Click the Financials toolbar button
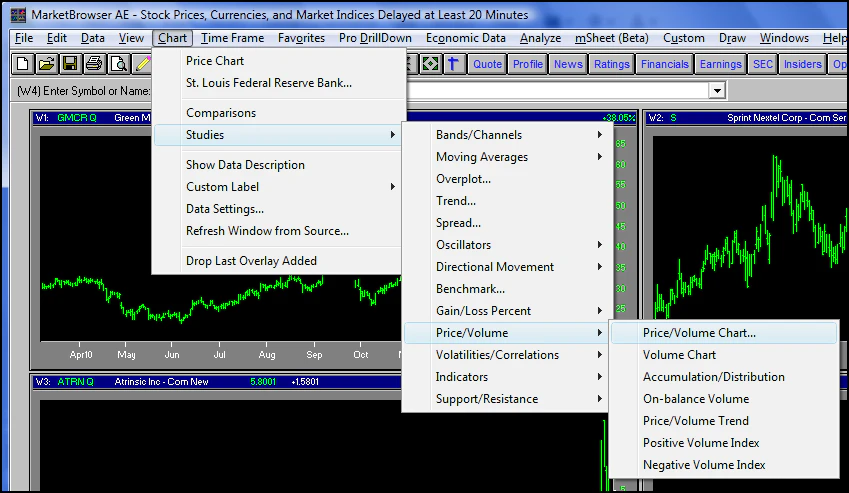849x493 pixels. 664,64
